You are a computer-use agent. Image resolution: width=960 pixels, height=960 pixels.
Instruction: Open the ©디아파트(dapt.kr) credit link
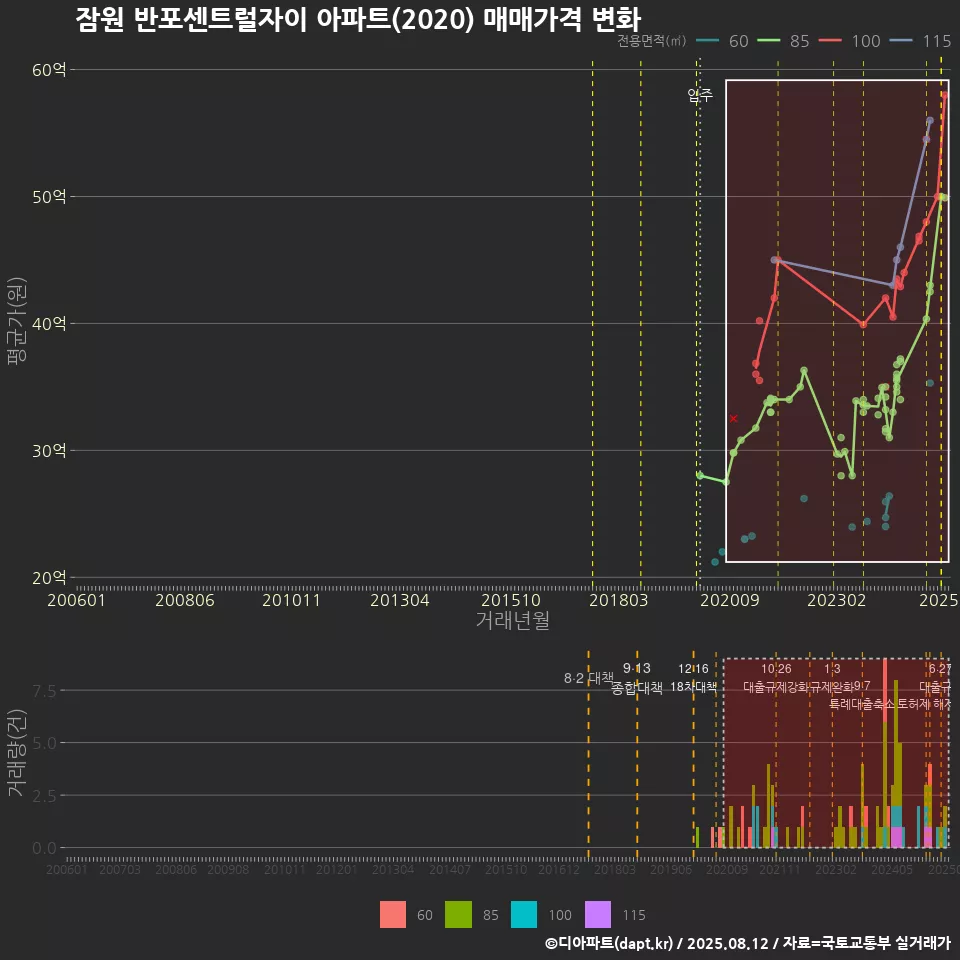[x=609, y=943]
